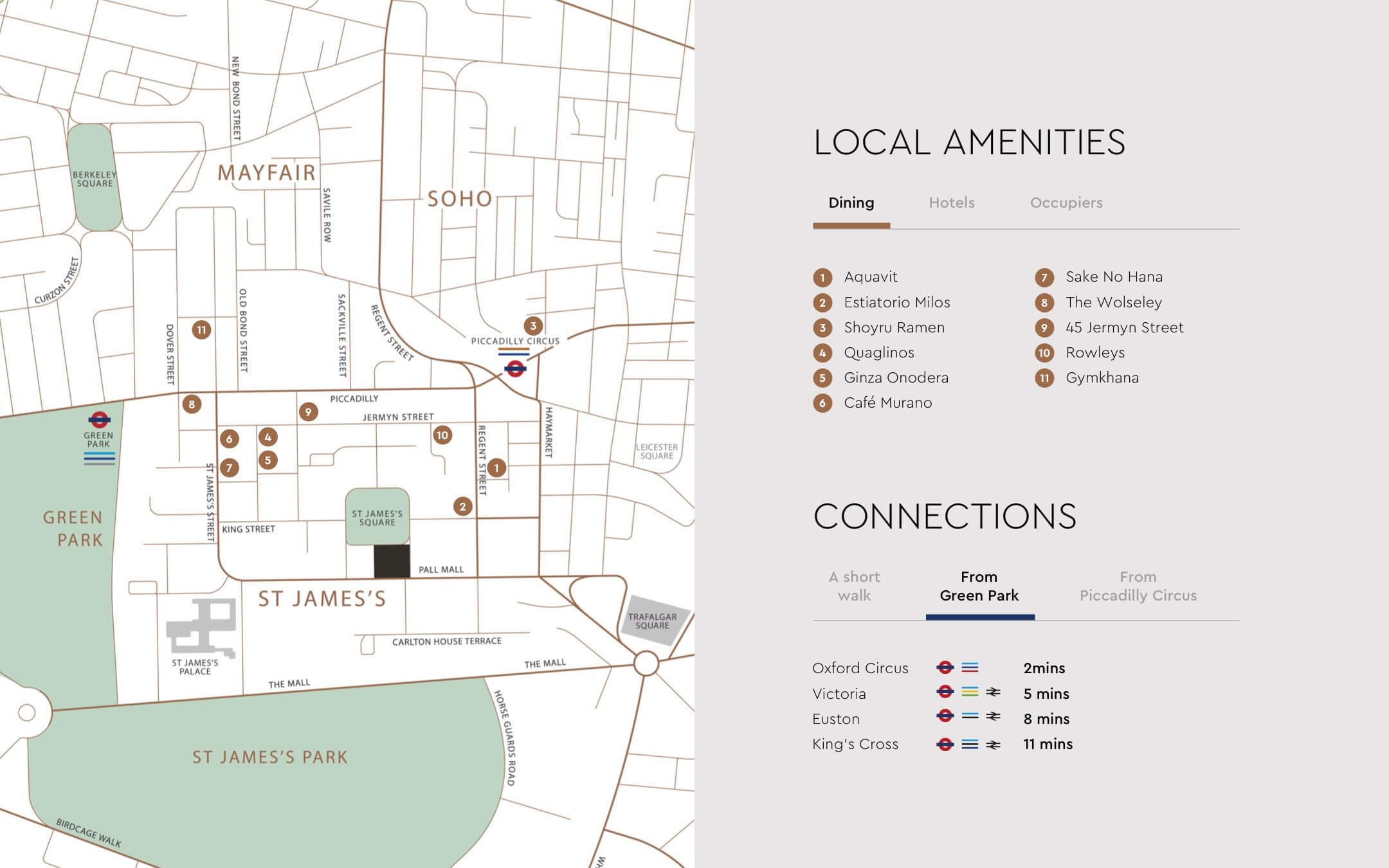The height and width of the screenshot is (868, 1389).
Task: Select the A short walk connections option
Action: [855, 586]
